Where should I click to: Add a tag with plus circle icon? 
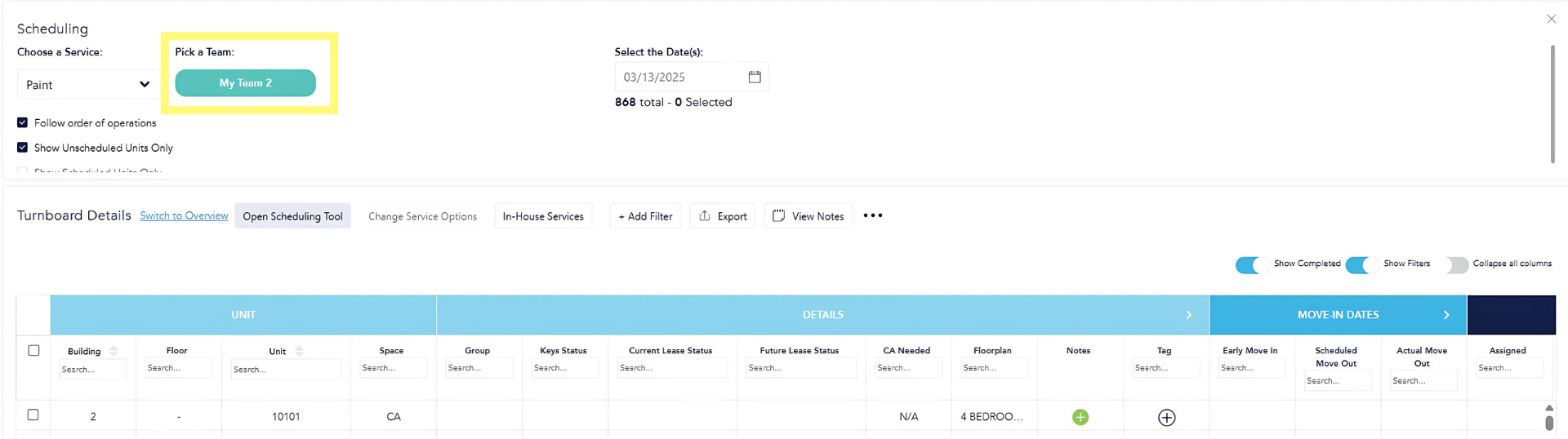pos(1166,417)
